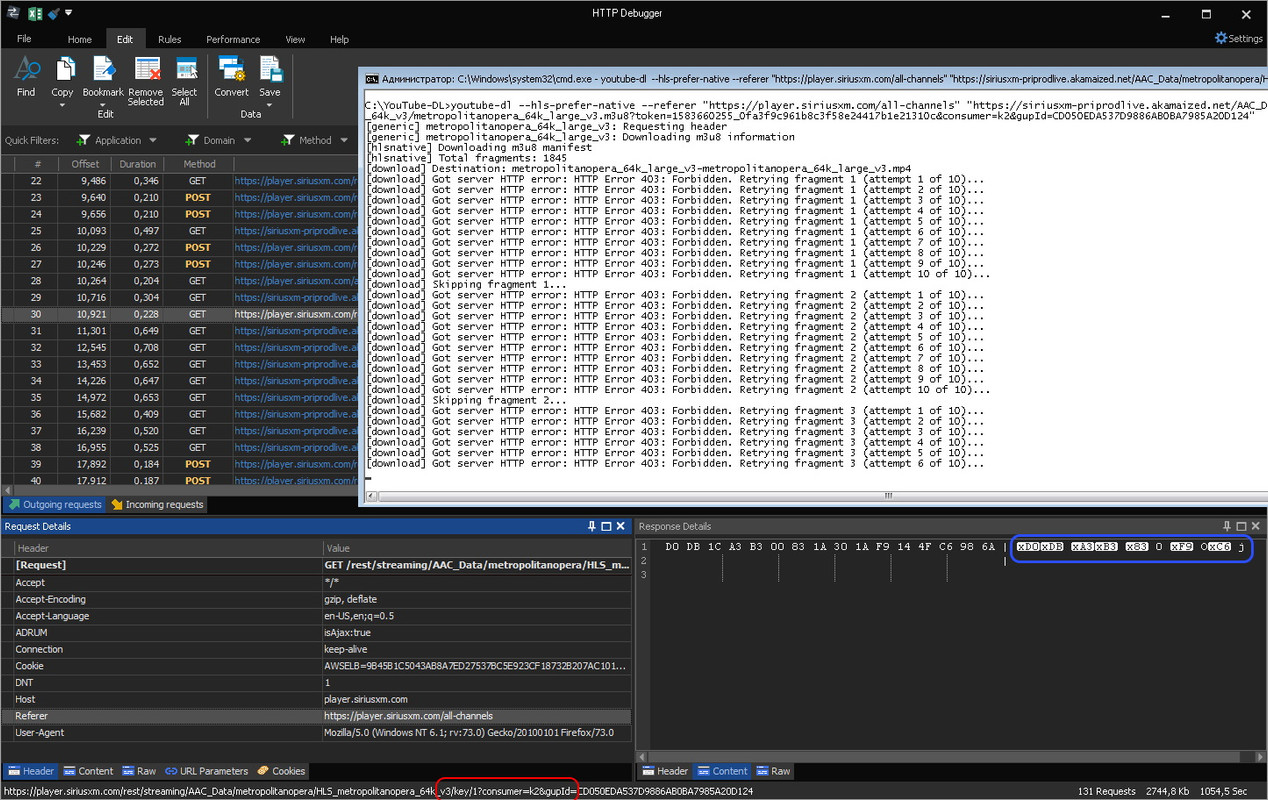Switch to the Rules ribbon tab
Image resolution: width=1268 pixels, height=800 pixels.
[x=170, y=39]
